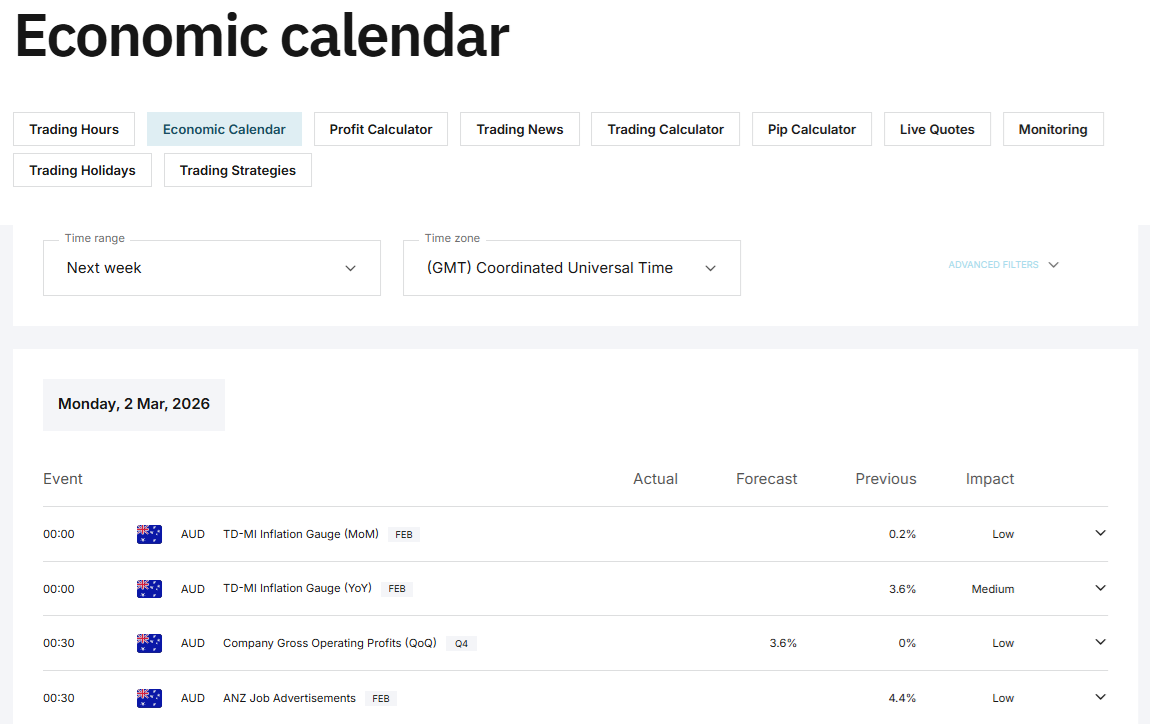Click the TD-MI Inflation Gauge (MoM) event name
Viewport: 1150px width, 724px height.
coord(301,534)
